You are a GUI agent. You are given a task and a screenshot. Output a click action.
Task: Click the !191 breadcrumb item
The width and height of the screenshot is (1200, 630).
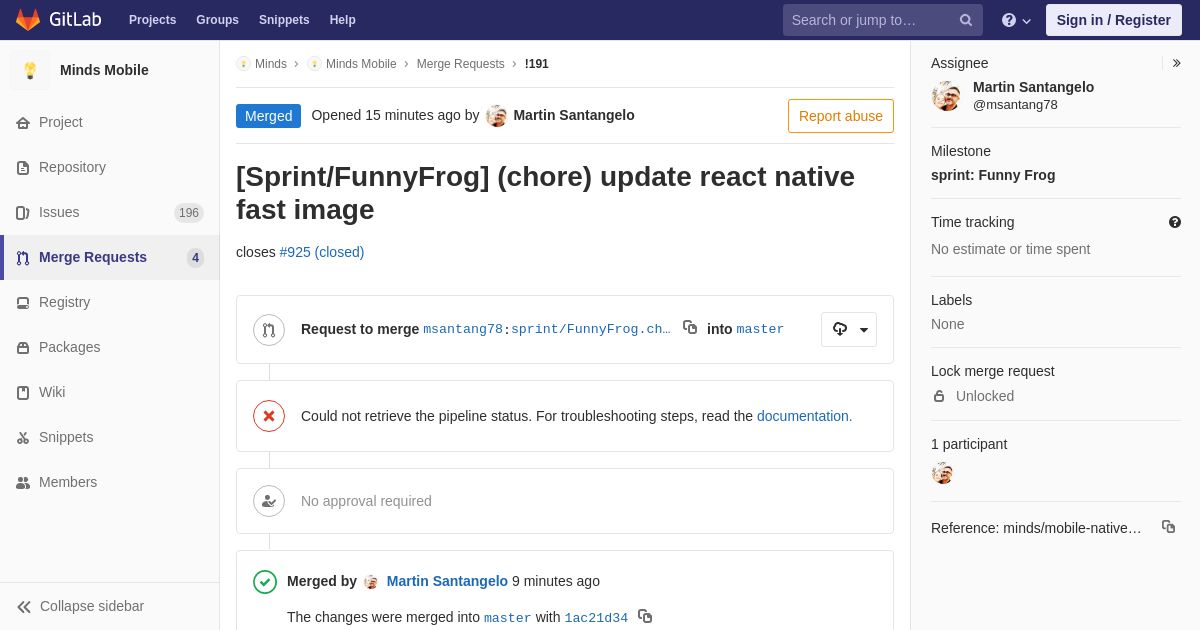537,64
